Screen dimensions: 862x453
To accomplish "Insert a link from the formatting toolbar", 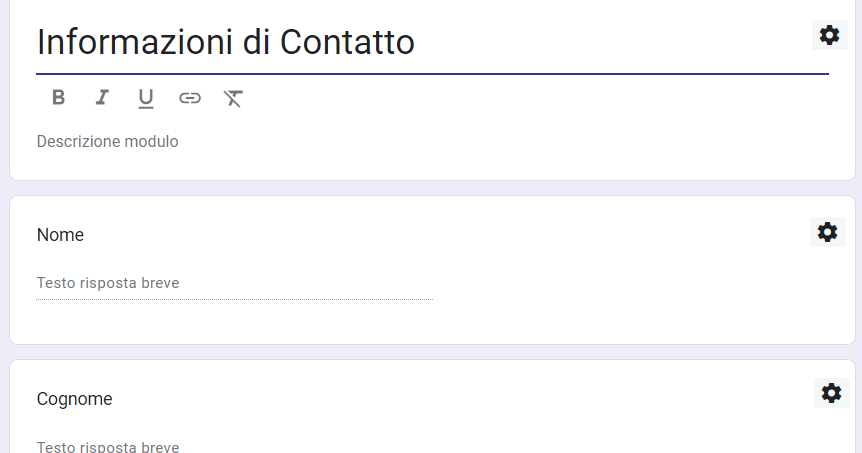I will coord(190,97).
